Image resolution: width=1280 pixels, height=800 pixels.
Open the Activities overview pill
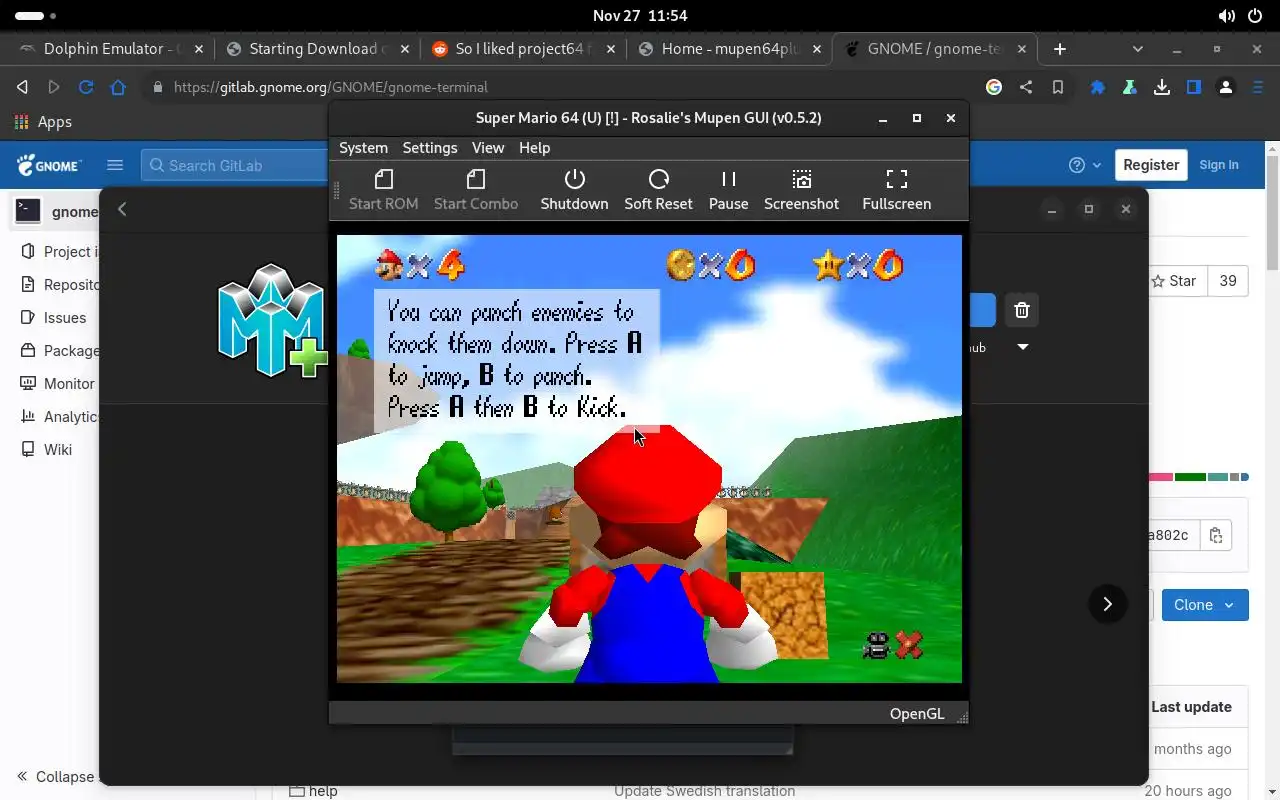(37, 16)
